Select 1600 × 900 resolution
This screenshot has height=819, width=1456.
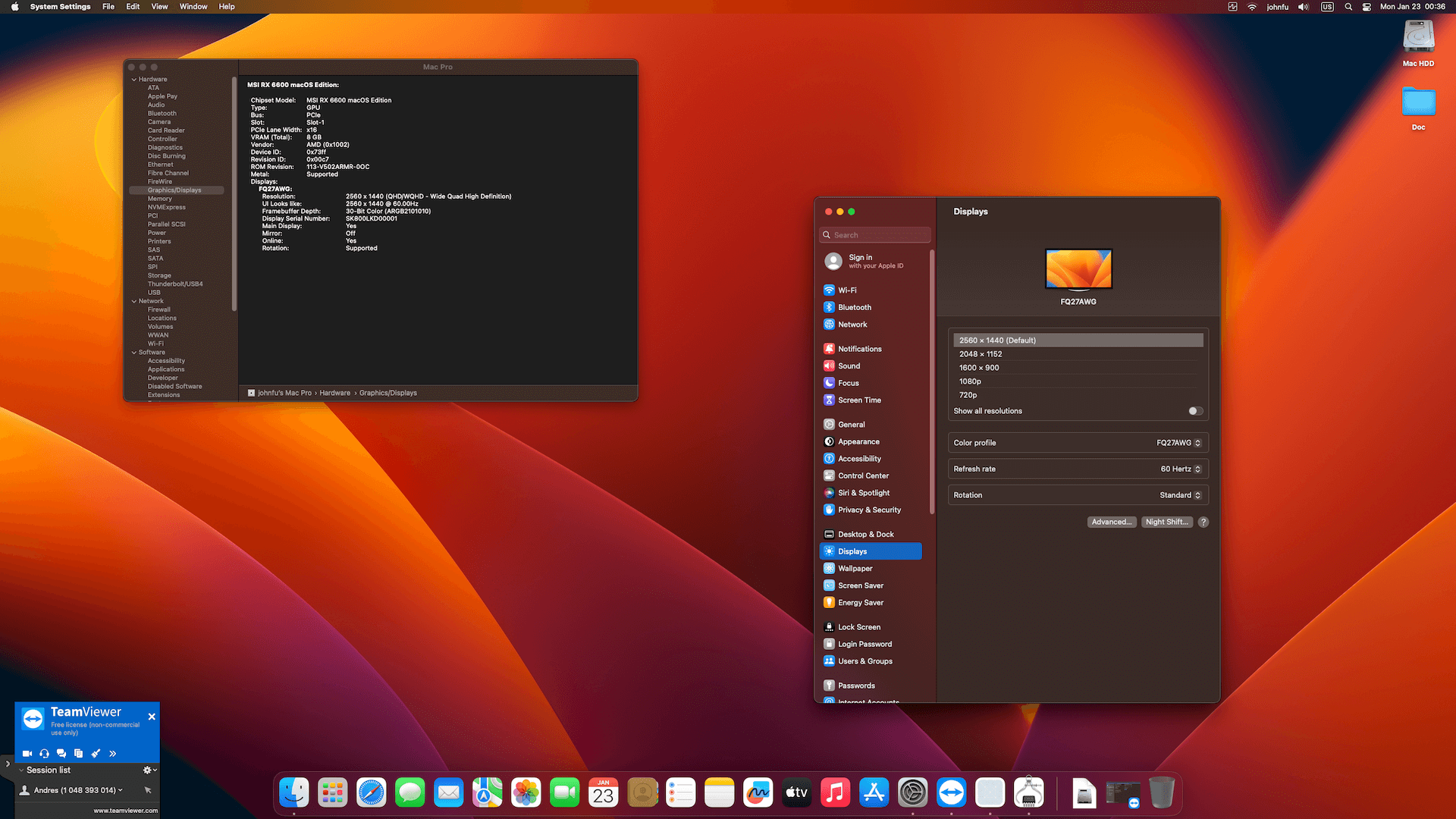pyautogui.click(x=1078, y=368)
